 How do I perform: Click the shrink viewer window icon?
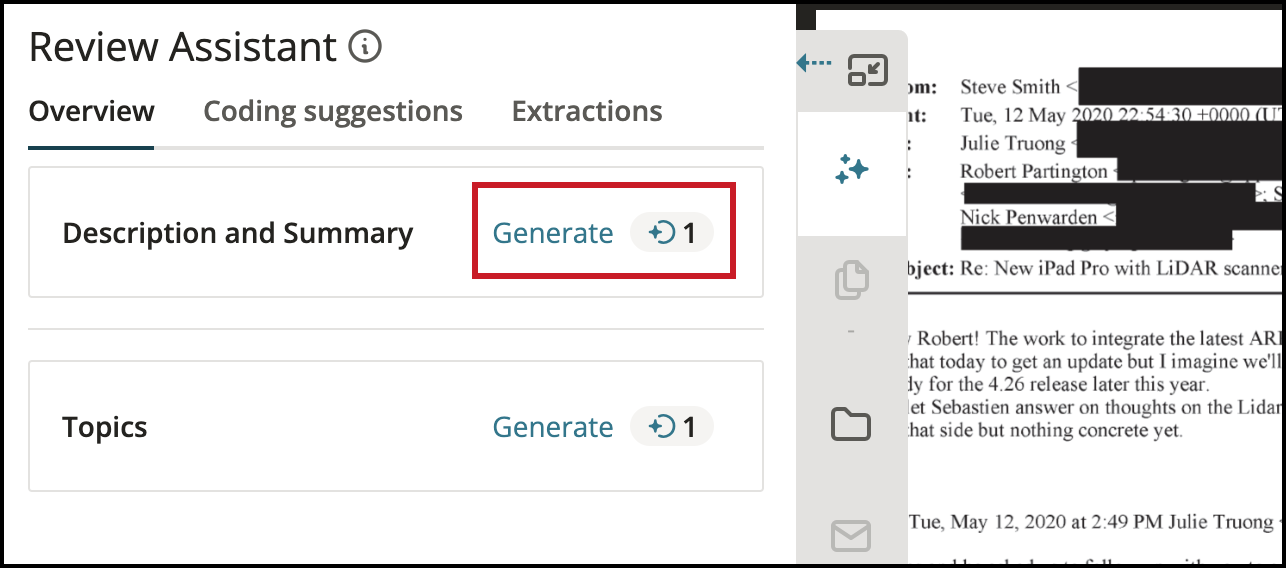[x=868, y=70]
